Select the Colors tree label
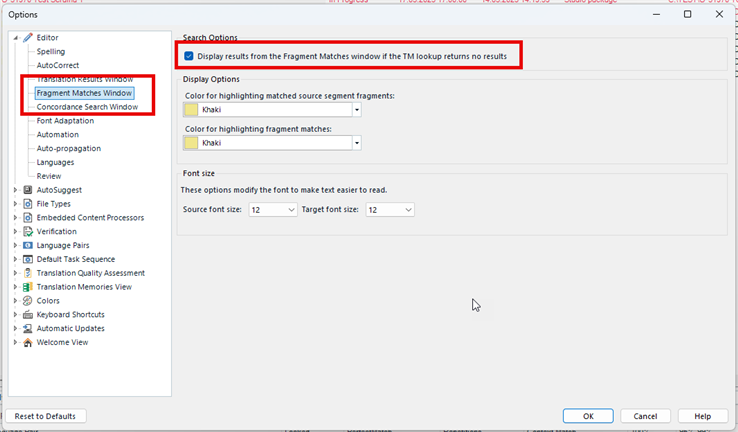The image size is (738, 432). point(48,301)
